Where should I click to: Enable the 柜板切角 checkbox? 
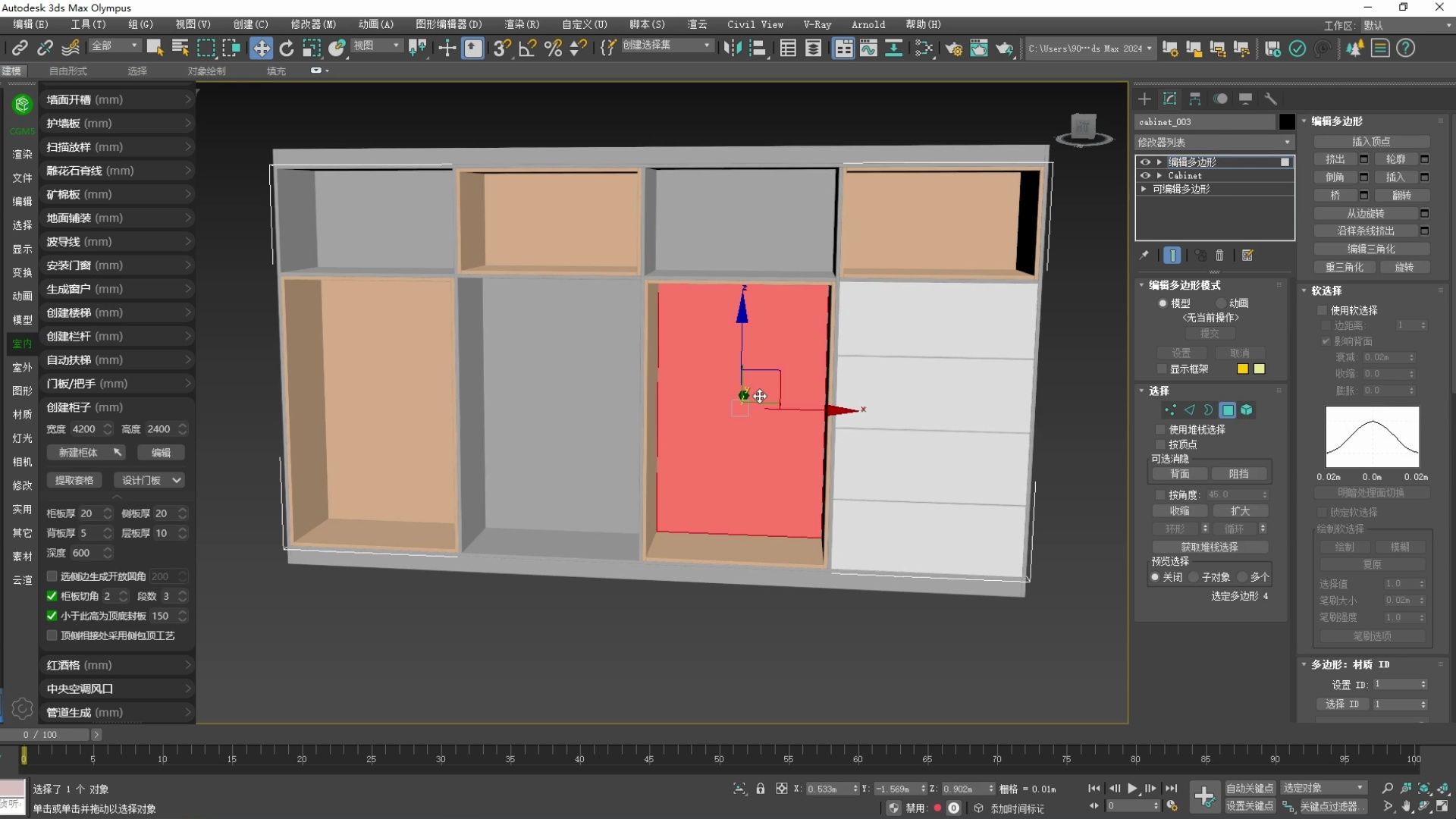click(52, 596)
